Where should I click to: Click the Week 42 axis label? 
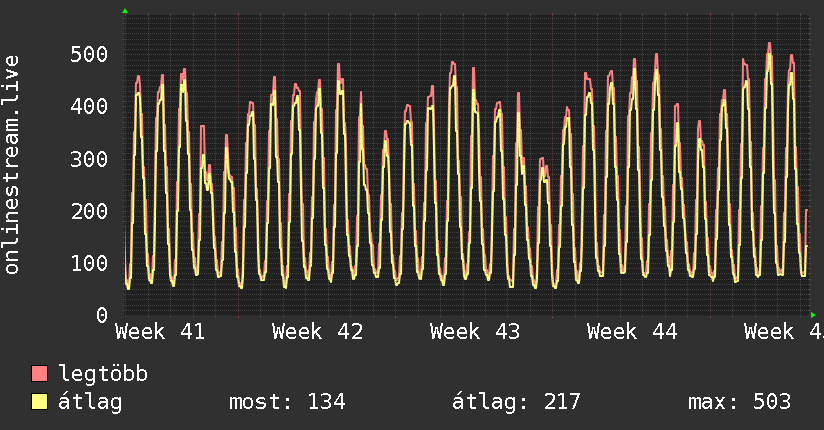pos(317,332)
